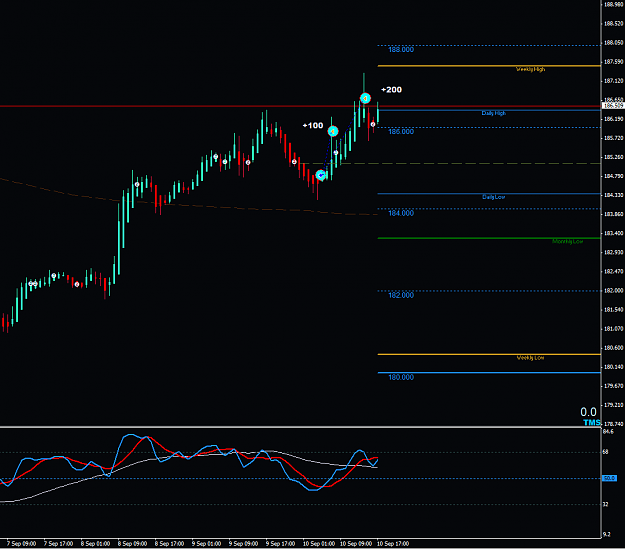Click the Monthly Low line label
Screen dimensions: 625x549
[568, 242]
